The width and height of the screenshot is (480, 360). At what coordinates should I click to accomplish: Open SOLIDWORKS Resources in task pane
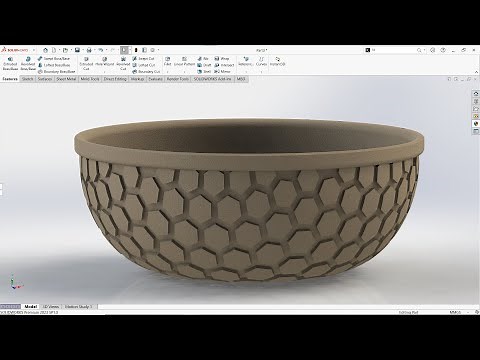tap(476, 94)
